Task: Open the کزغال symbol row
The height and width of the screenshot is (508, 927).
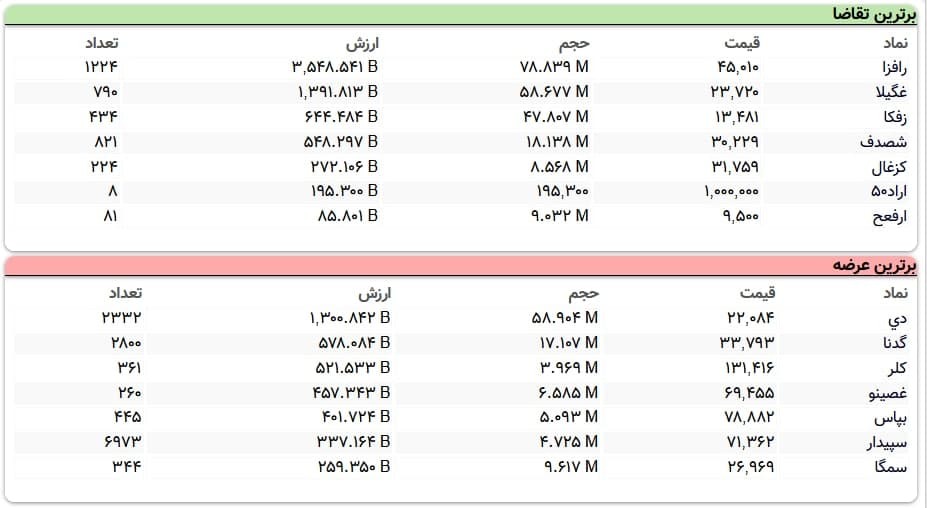Action: point(887,166)
